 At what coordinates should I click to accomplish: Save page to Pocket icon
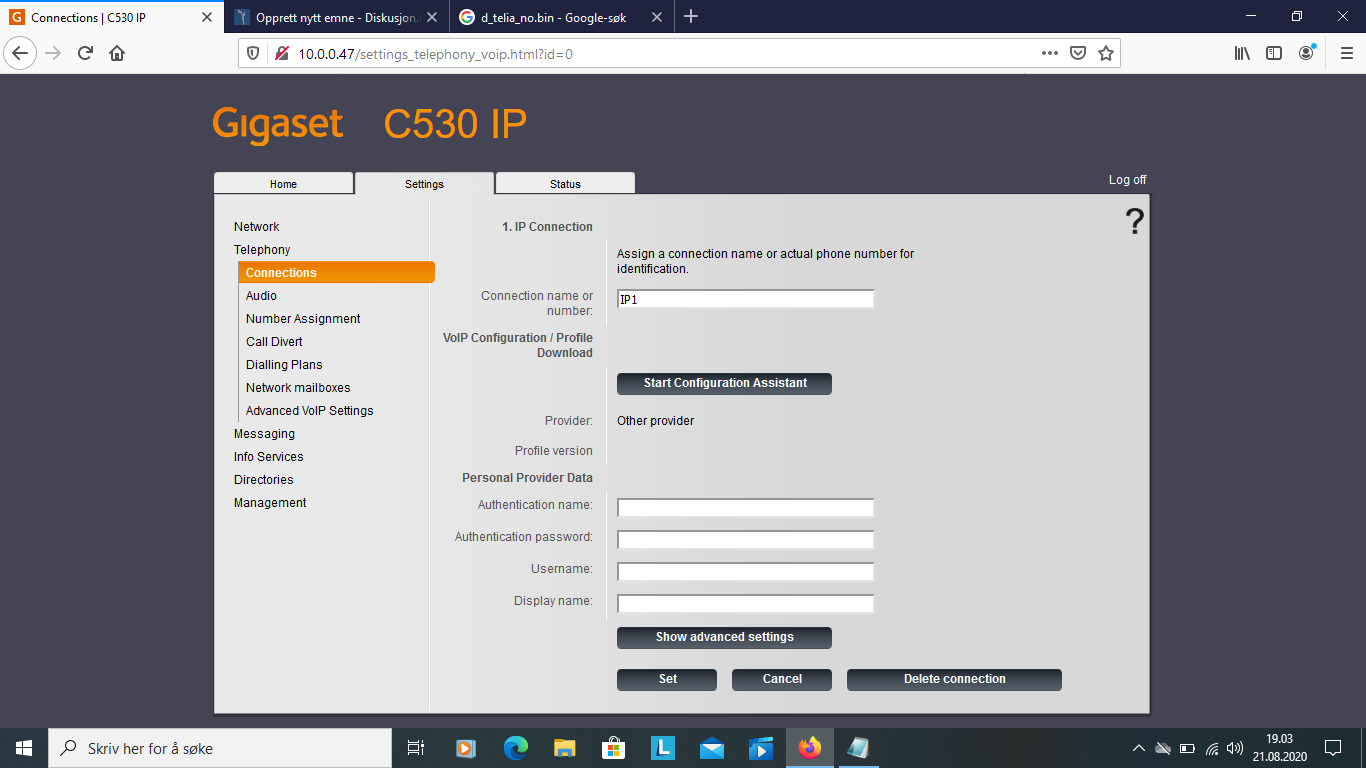[x=1078, y=53]
